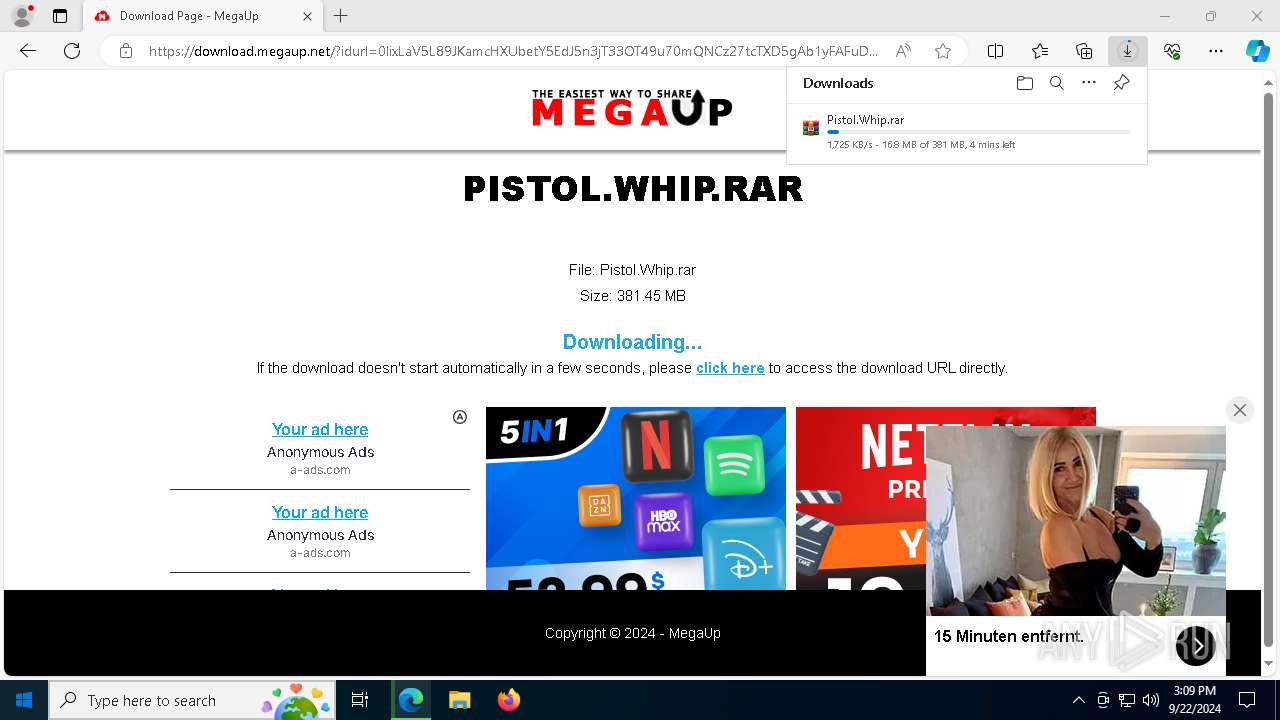This screenshot has height=720, width=1280.
Task: Open the Copilot sidebar
Action: click(x=1258, y=51)
